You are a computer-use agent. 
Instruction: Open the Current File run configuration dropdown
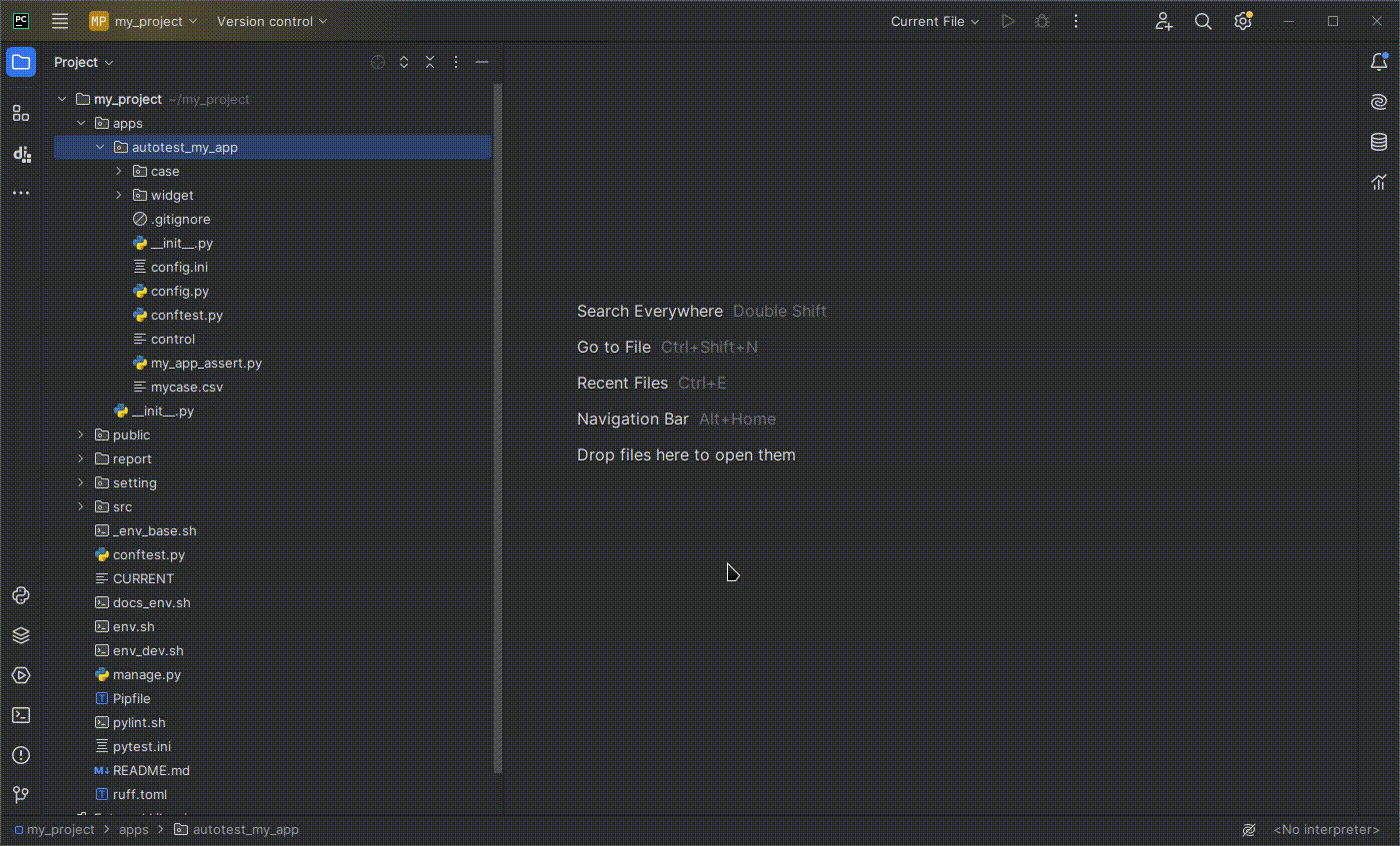(935, 21)
